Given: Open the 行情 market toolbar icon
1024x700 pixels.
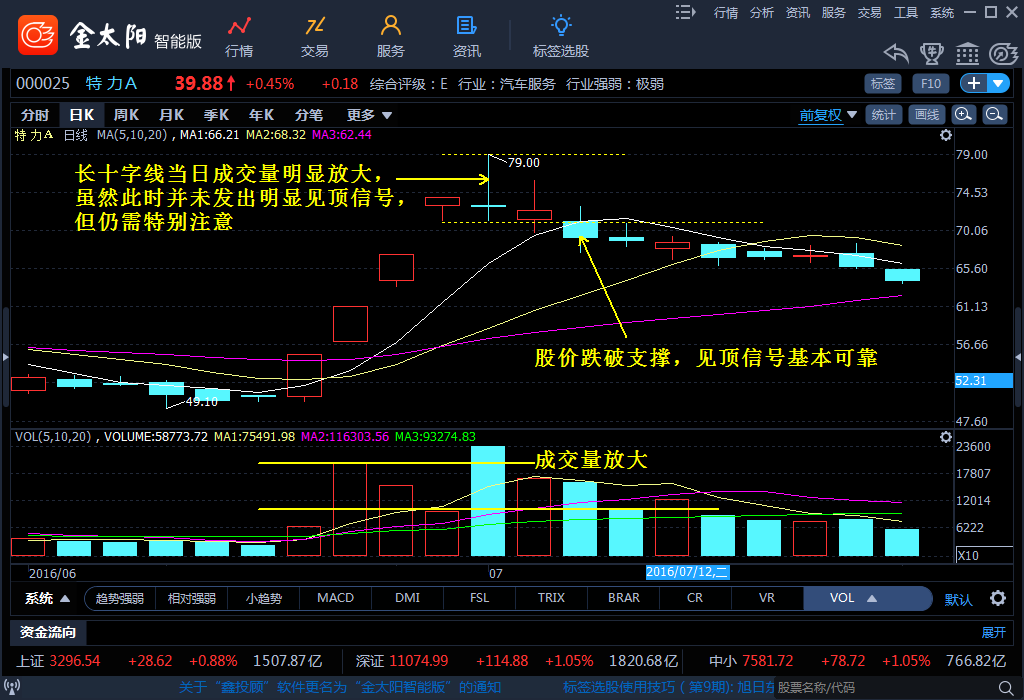Looking at the screenshot, I should pyautogui.click(x=239, y=37).
